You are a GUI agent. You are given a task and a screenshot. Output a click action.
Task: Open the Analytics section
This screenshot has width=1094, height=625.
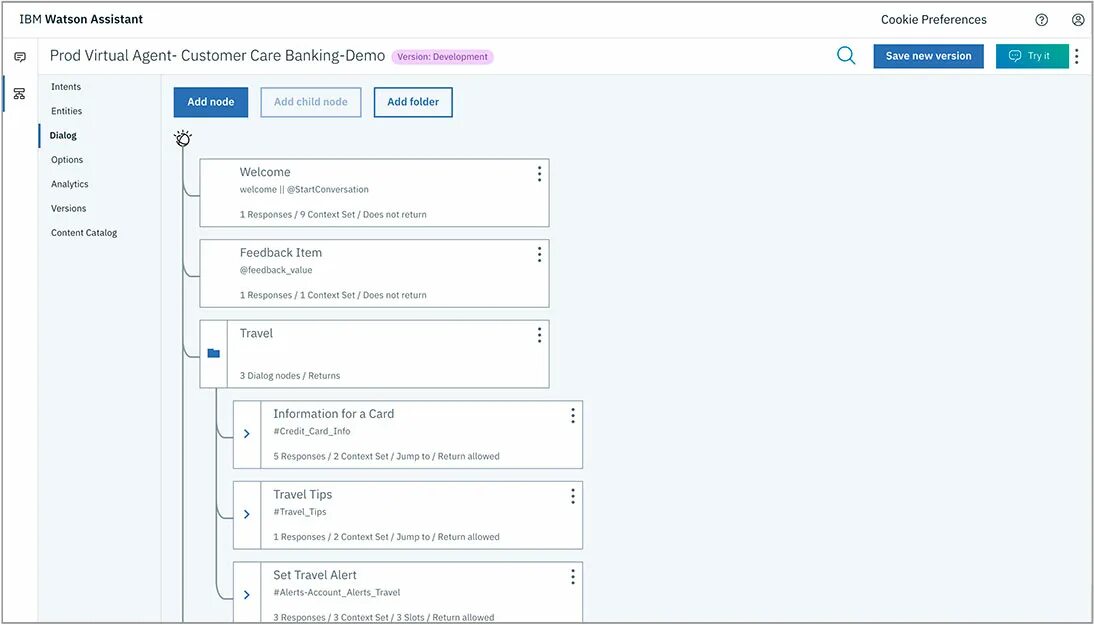70,184
